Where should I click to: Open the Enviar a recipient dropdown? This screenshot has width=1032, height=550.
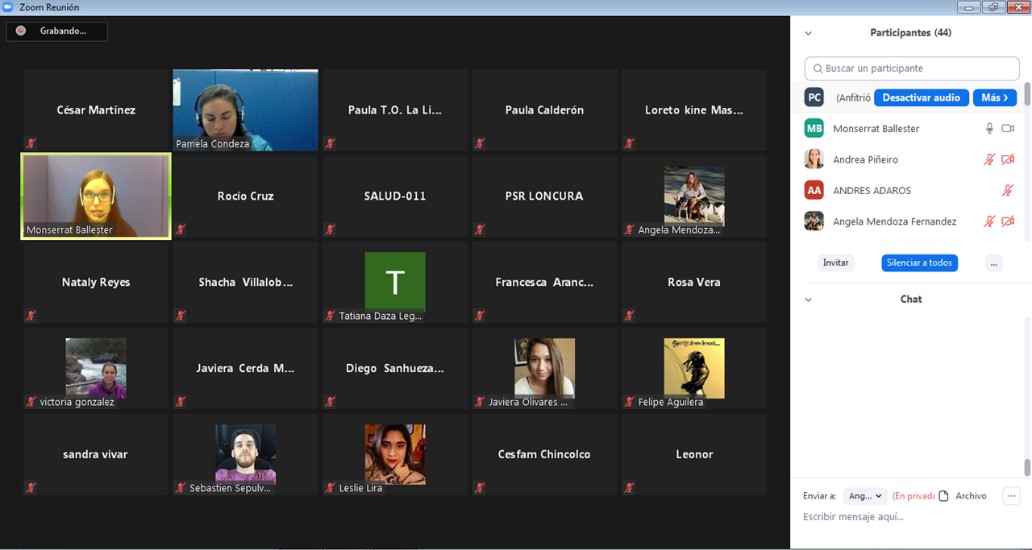864,496
